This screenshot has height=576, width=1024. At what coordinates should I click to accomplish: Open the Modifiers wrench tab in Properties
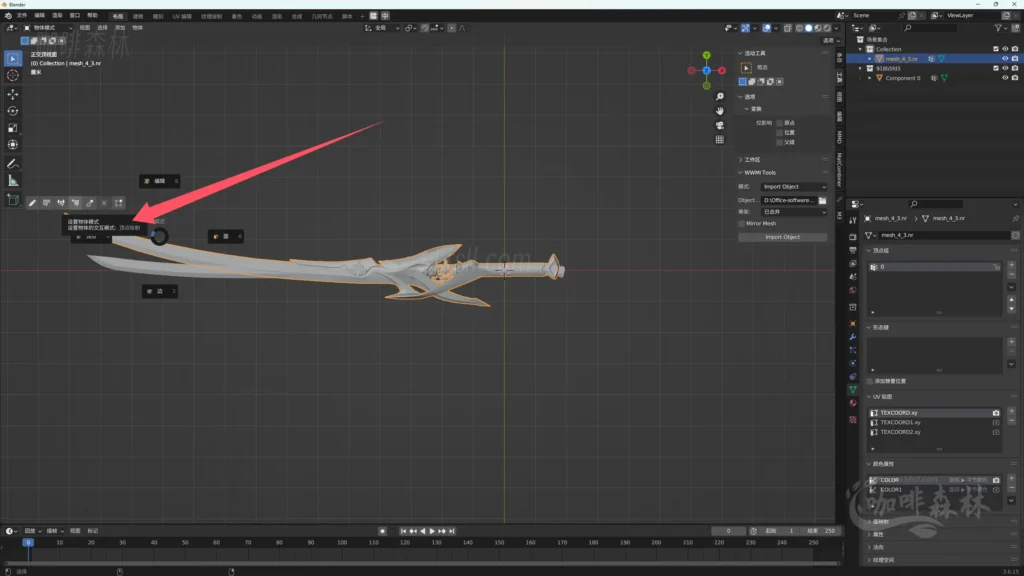point(852,337)
